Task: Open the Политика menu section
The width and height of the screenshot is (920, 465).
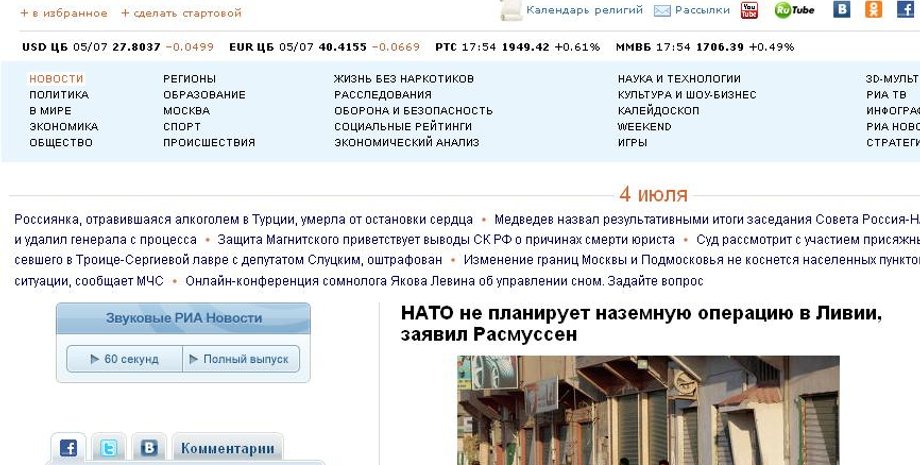Action: (59, 95)
